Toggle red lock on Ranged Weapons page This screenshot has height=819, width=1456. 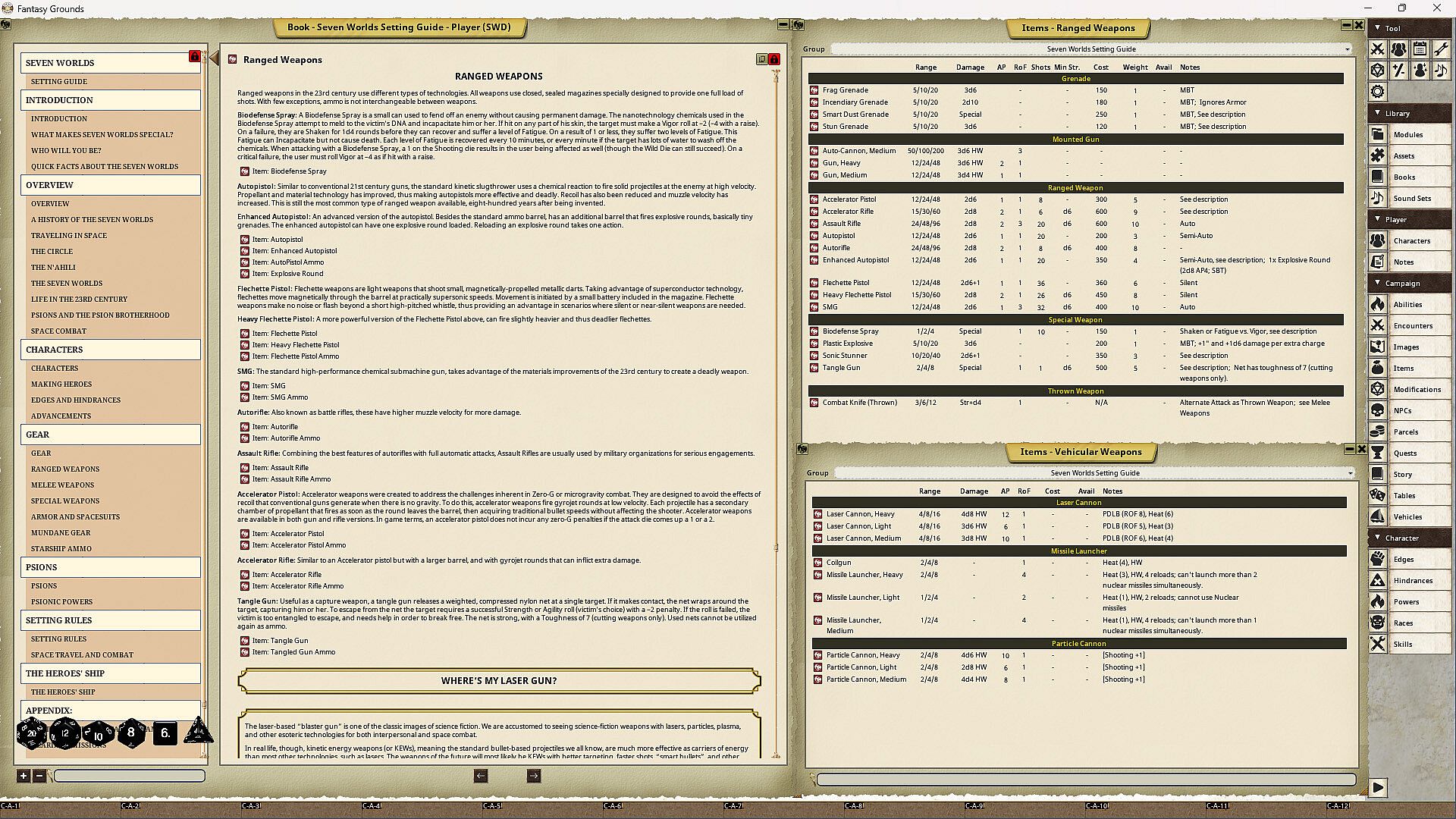(x=773, y=59)
